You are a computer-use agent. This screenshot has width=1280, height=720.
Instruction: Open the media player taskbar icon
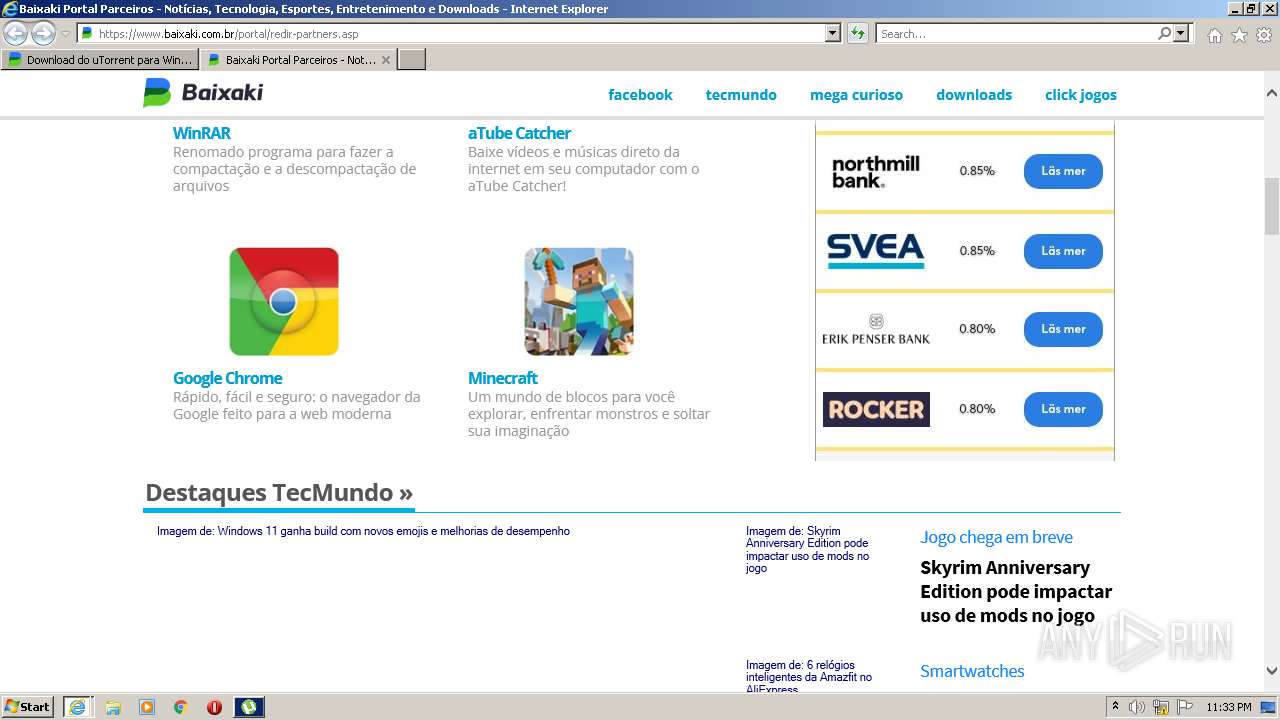click(x=147, y=707)
